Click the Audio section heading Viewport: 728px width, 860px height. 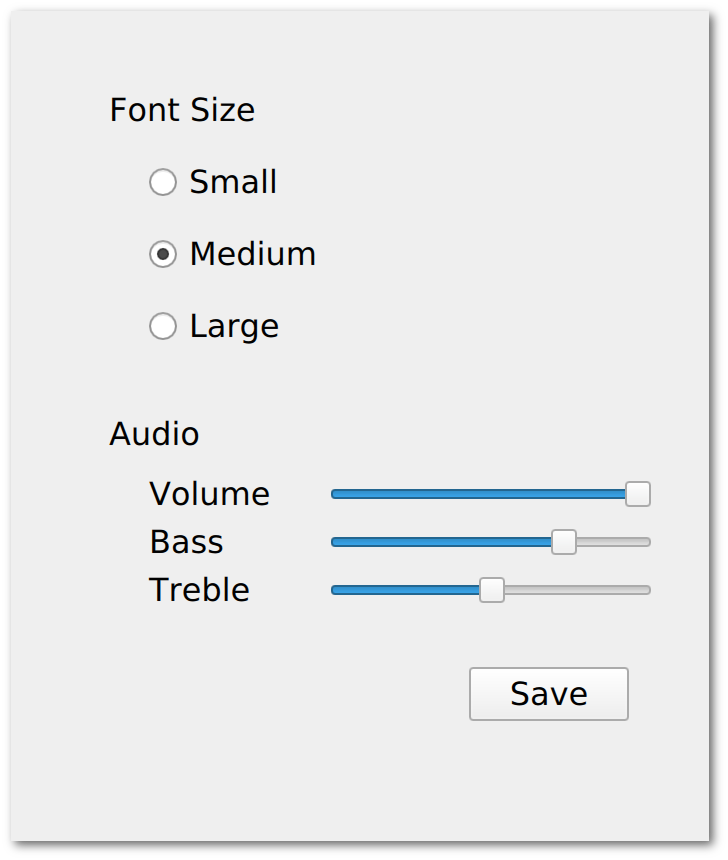click(154, 434)
